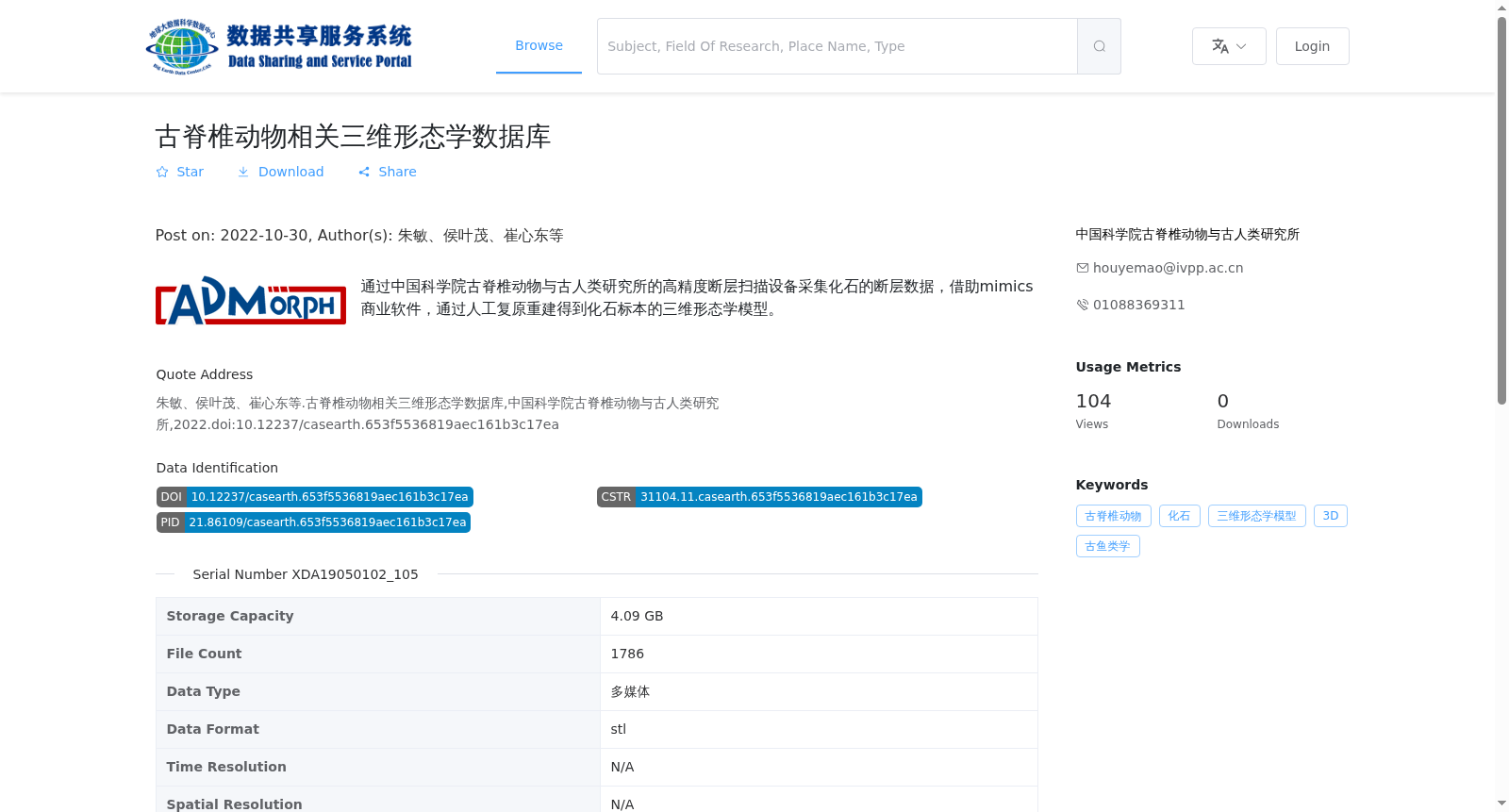Image resolution: width=1509 pixels, height=812 pixels.
Task: Select the 古脊椎动物 keyword tag
Action: click(1113, 516)
